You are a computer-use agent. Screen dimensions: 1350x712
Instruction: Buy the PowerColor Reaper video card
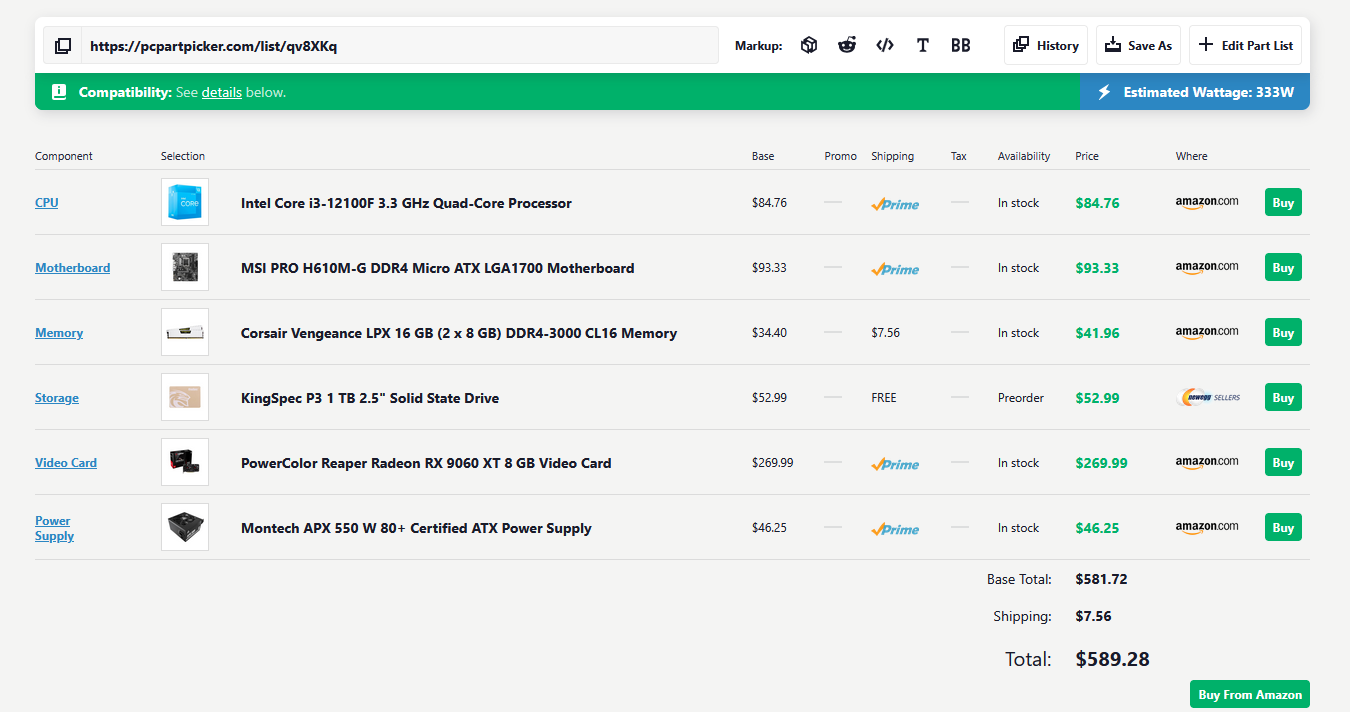[x=1283, y=463]
